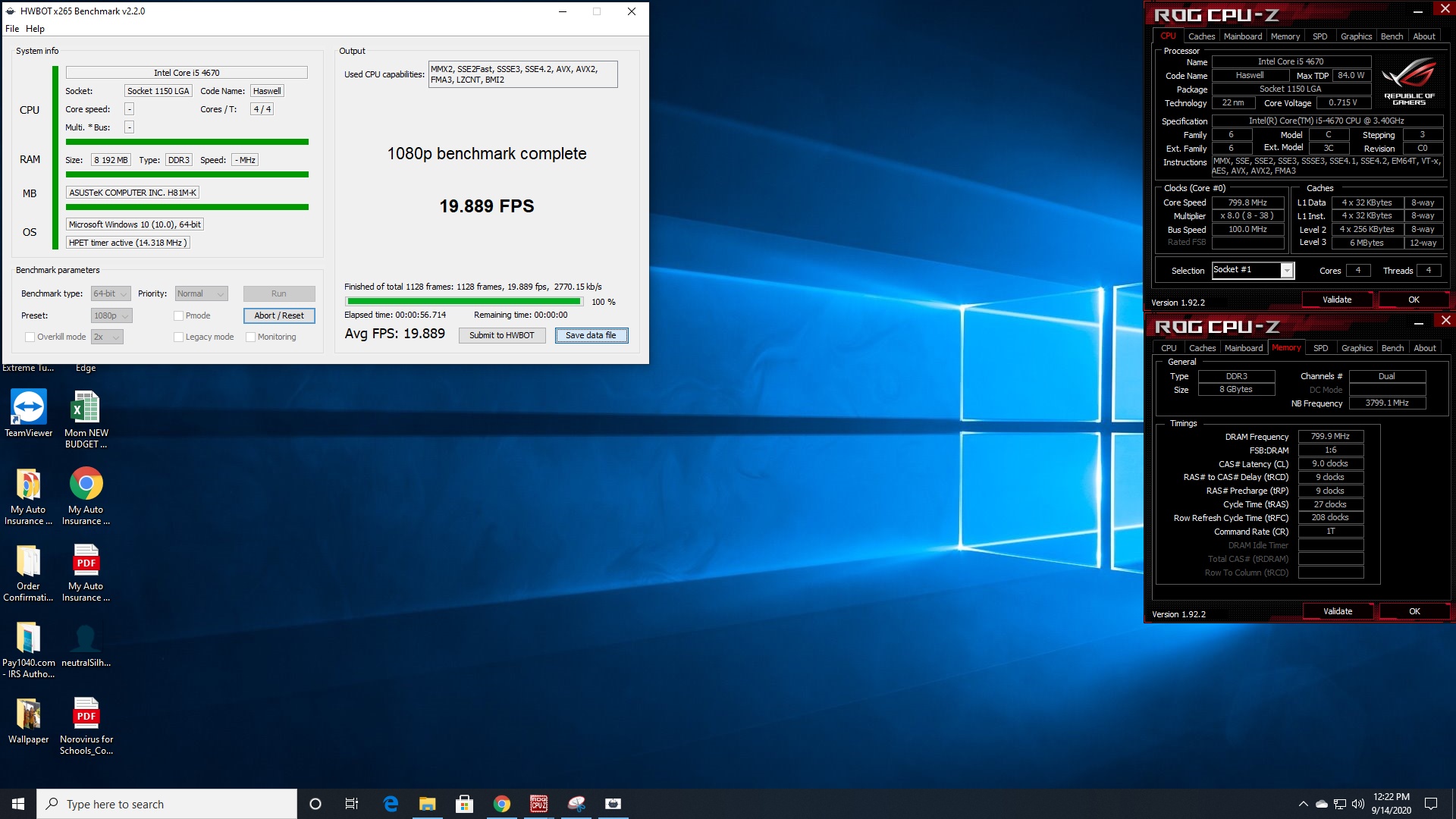Click Validate in the lower CPU-Z window
Image resolution: width=1456 pixels, height=819 pixels.
(1338, 611)
